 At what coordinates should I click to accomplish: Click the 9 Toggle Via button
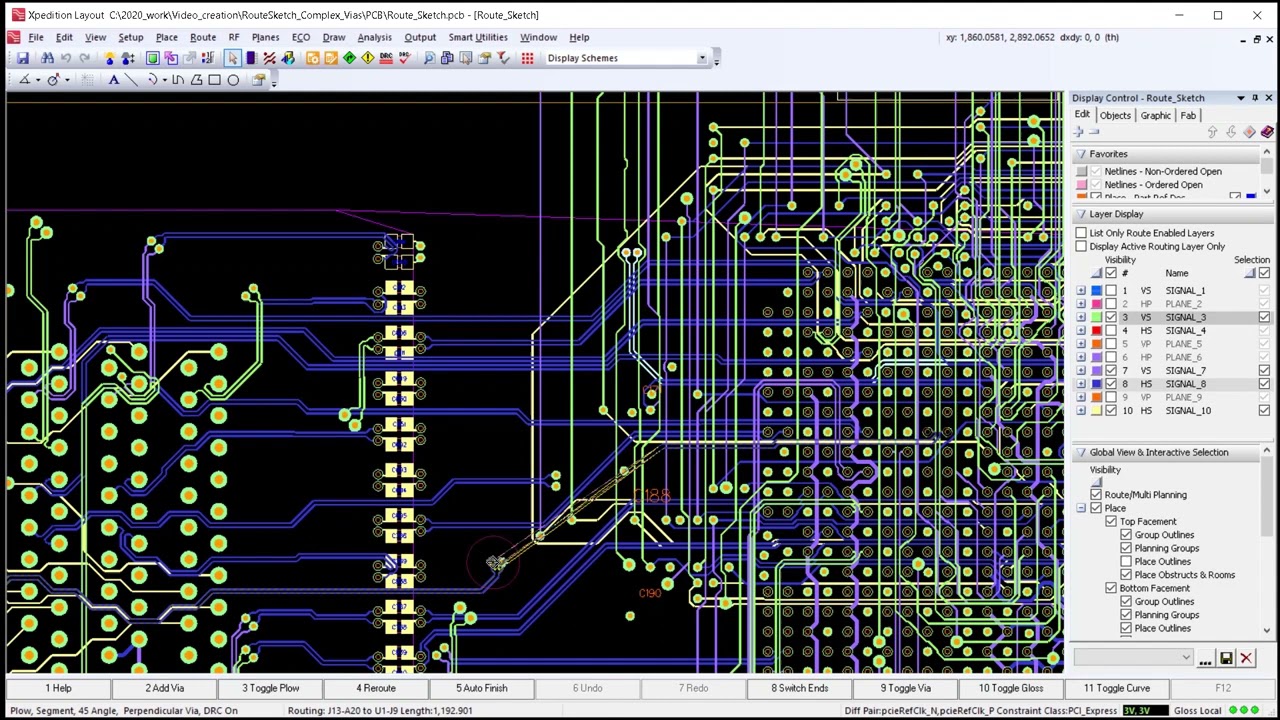(x=906, y=688)
